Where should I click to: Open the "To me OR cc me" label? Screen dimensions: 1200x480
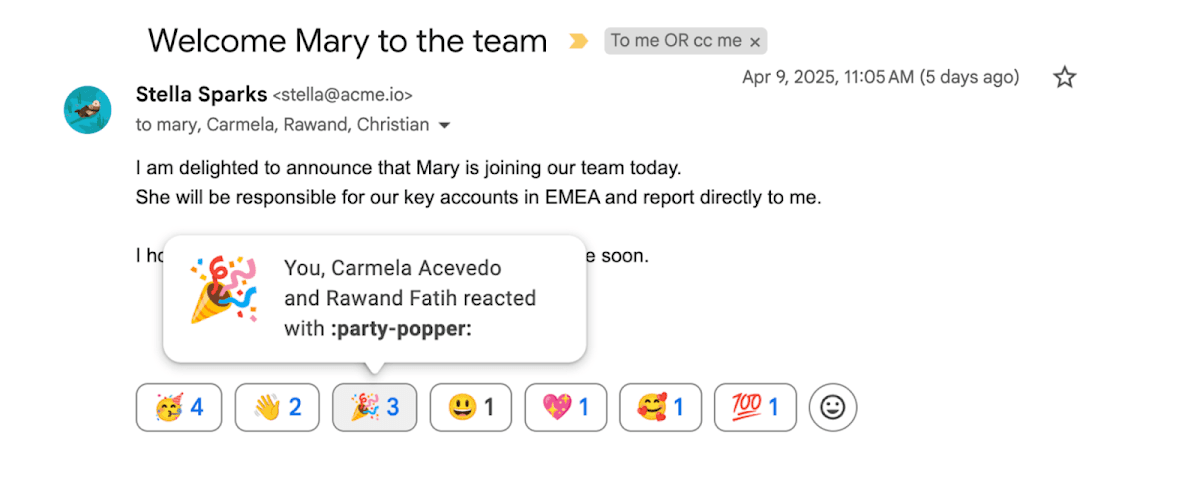(676, 41)
